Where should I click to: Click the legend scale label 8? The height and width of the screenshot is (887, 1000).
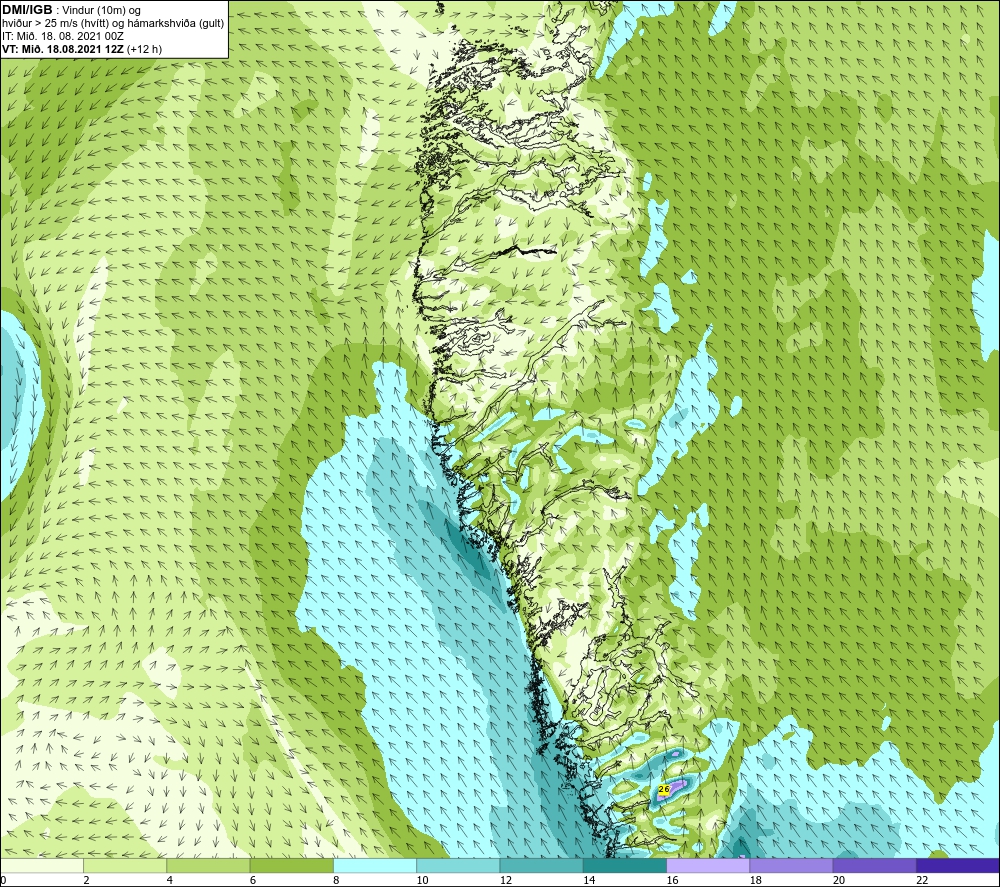336,880
